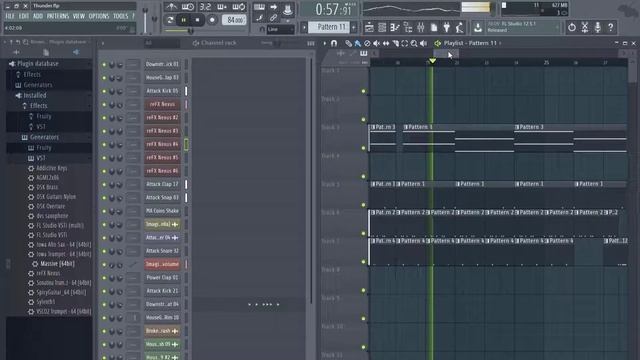This screenshot has height=360, width=640.
Task: Click the record button in transport
Action: tap(212, 20)
